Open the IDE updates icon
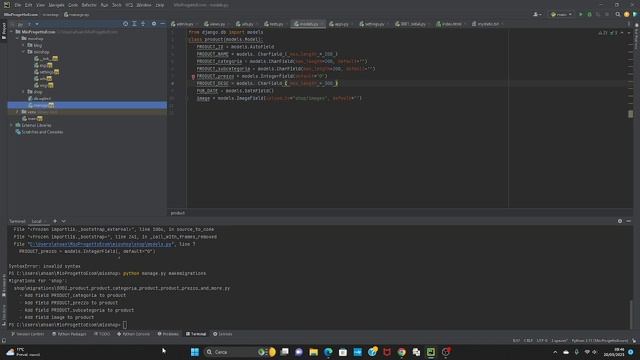The image size is (640, 360). coord(627,14)
